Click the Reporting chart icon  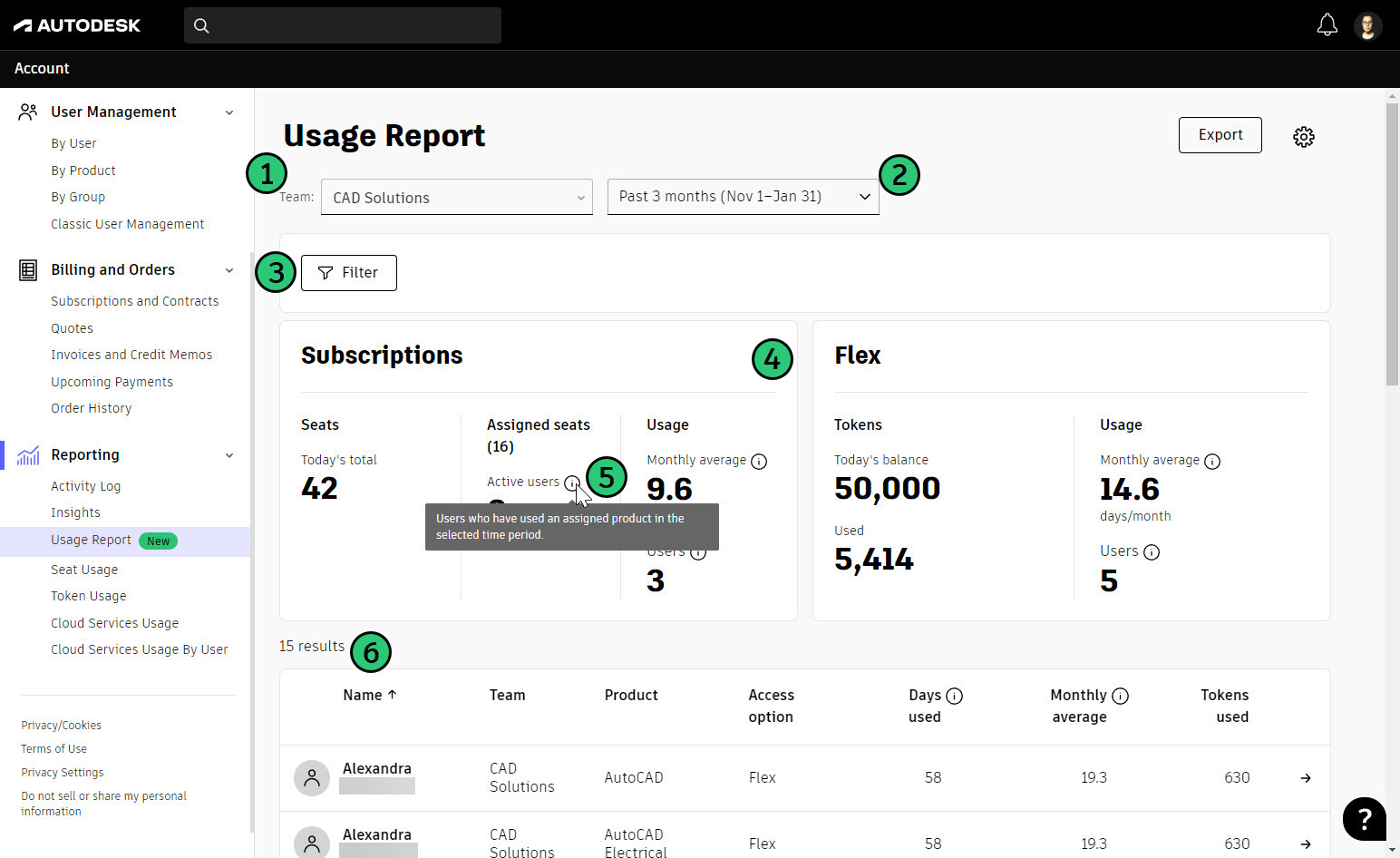tap(28, 454)
